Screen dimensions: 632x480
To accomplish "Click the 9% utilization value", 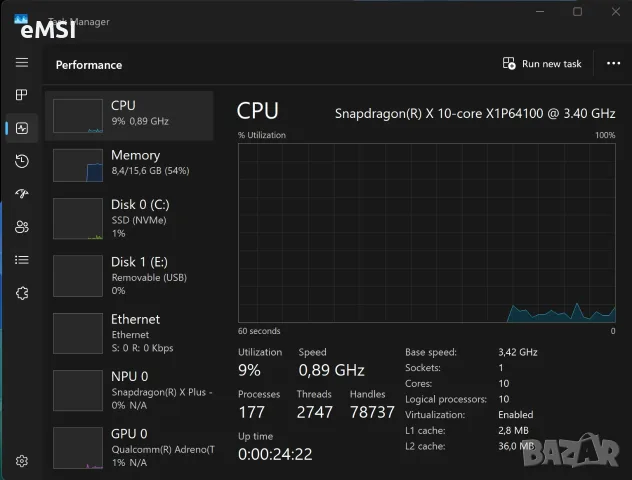I will tap(249, 370).
